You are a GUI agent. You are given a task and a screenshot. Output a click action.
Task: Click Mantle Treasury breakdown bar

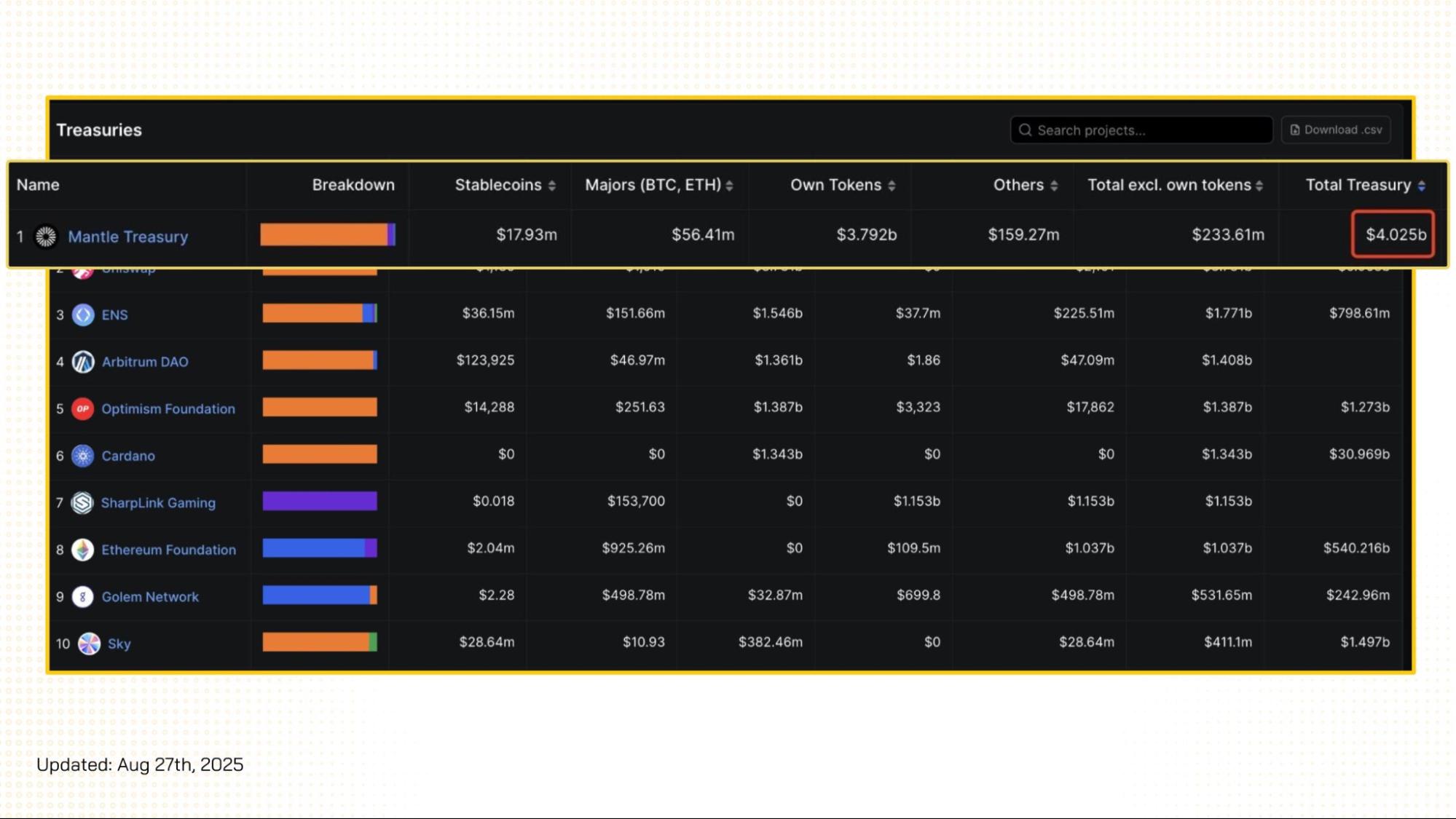pyautogui.click(x=328, y=234)
